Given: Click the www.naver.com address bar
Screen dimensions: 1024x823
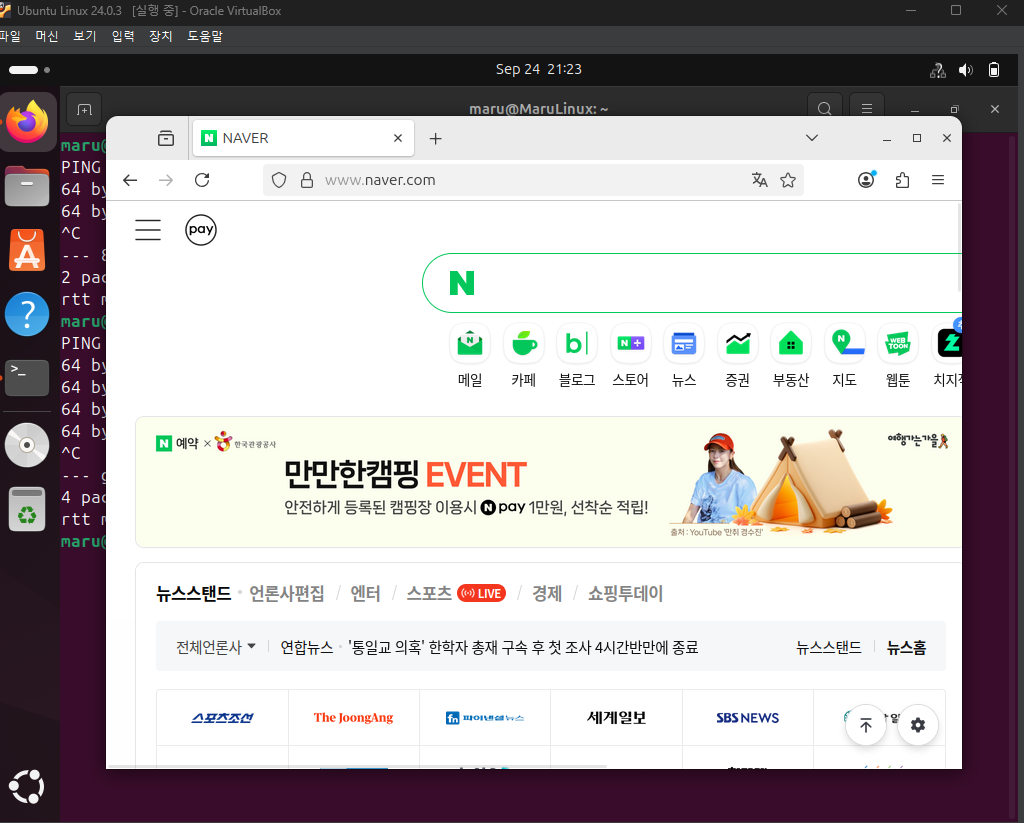Looking at the screenshot, I should click(533, 180).
